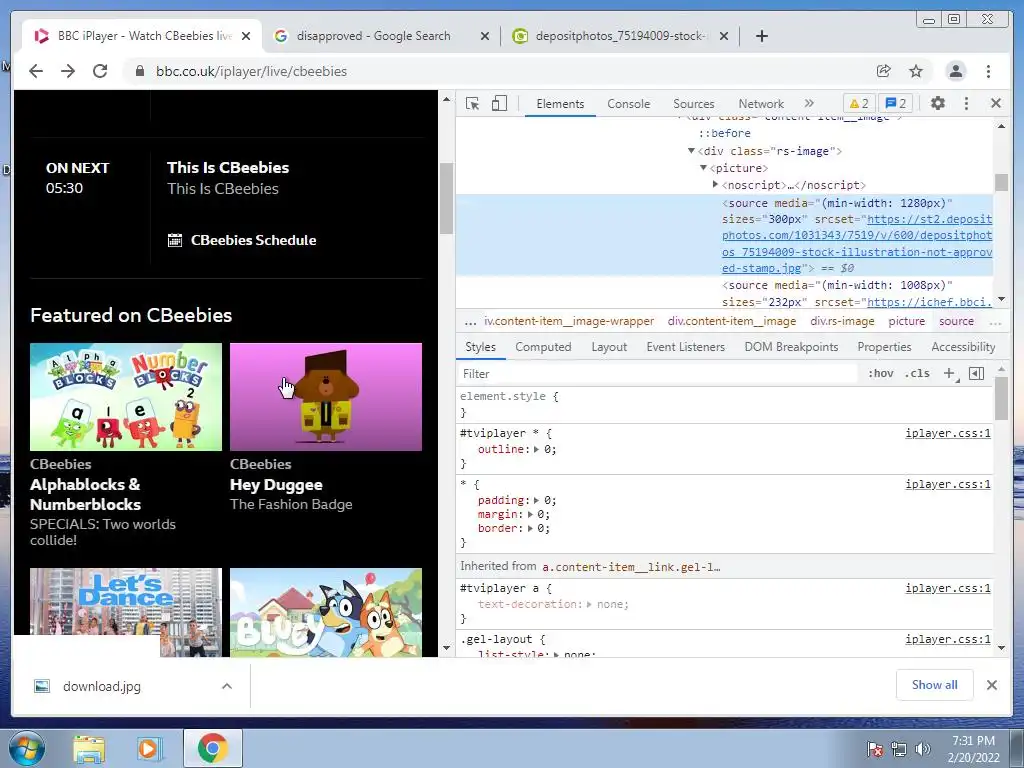This screenshot has height=768, width=1024.
Task: Open Chrome three-dot menu
Action: [989, 71]
